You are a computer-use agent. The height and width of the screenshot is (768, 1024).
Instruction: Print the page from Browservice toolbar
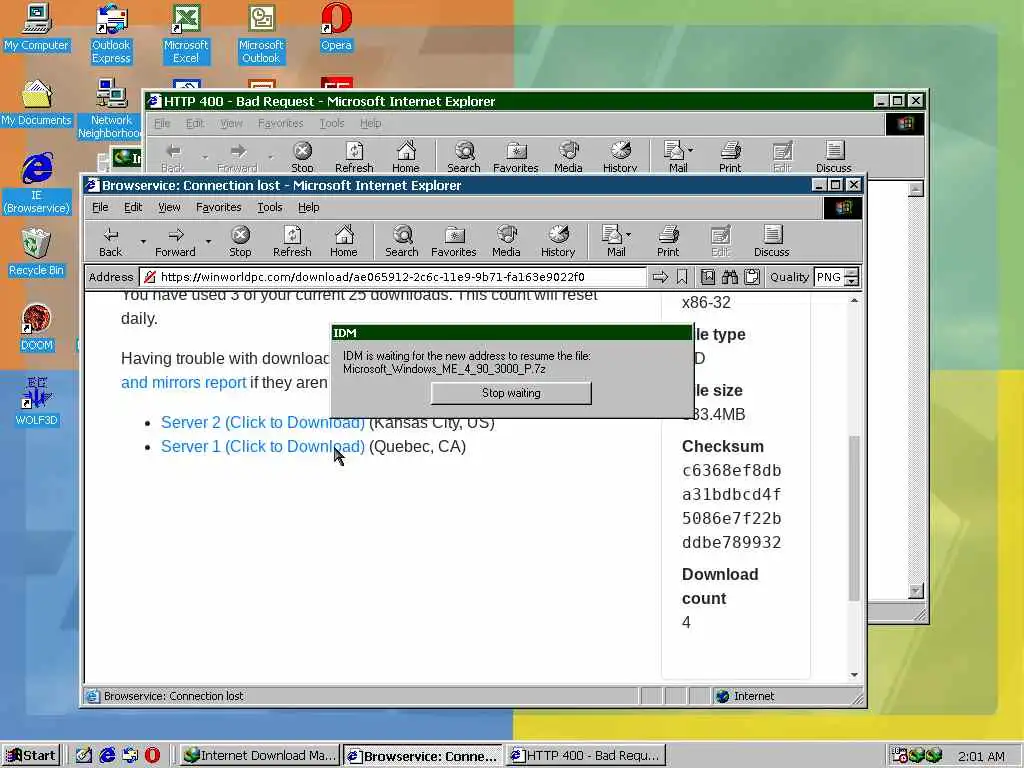668,241
